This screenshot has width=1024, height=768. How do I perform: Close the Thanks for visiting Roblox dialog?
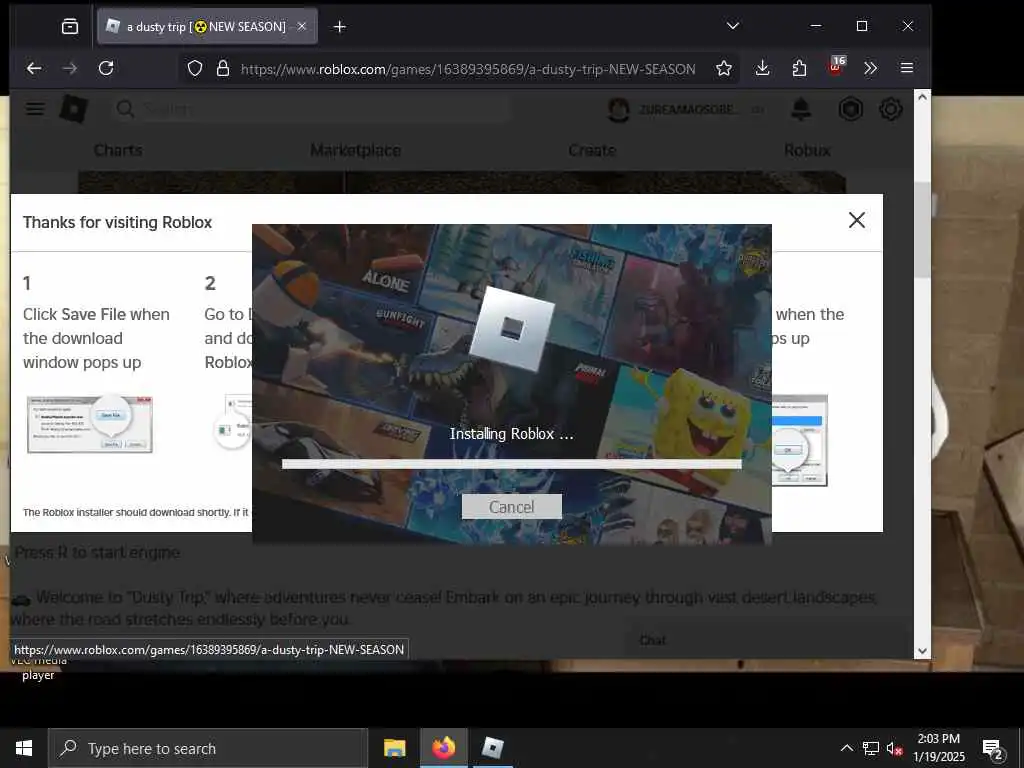pyautogui.click(x=856, y=220)
